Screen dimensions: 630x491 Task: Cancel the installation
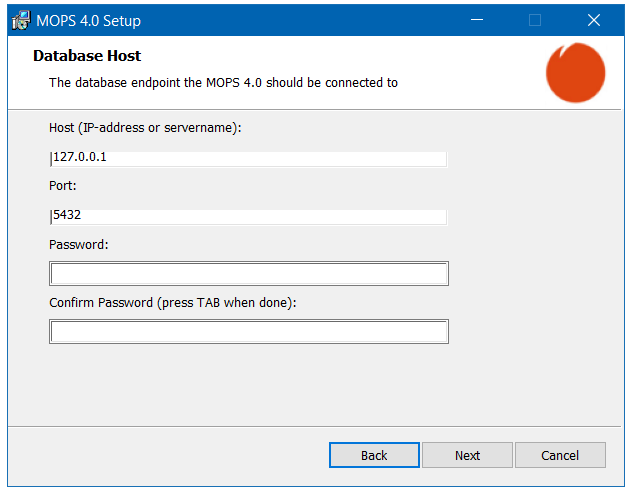(560, 455)
